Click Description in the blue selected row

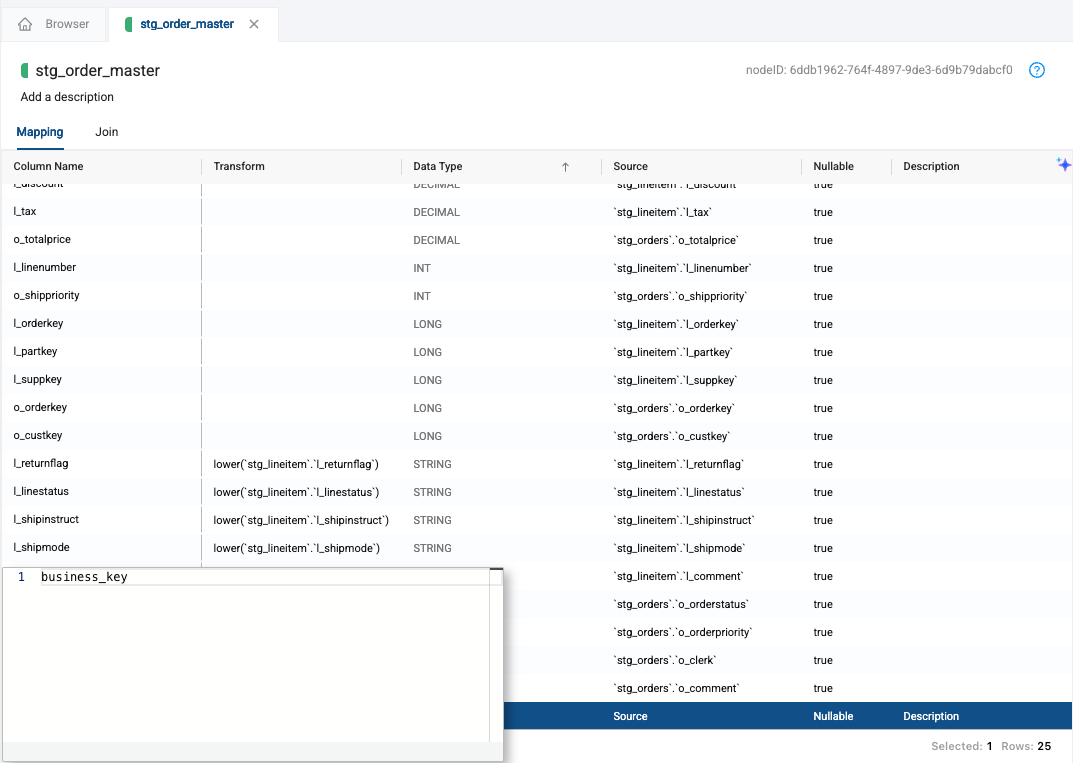pyautogui.click(x=931, y=716)
